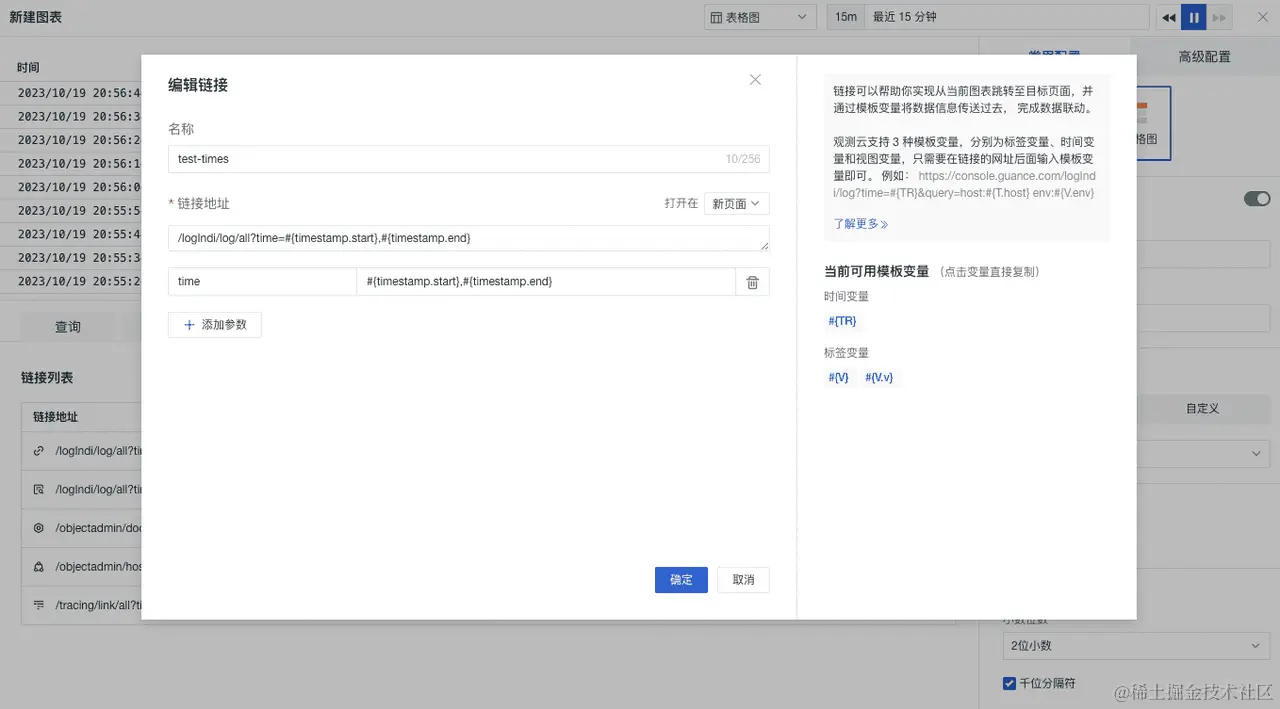Screen dimensions: 1280x709
Task: Open the 表格图 chart type dropdown
Action: (760, 17)
